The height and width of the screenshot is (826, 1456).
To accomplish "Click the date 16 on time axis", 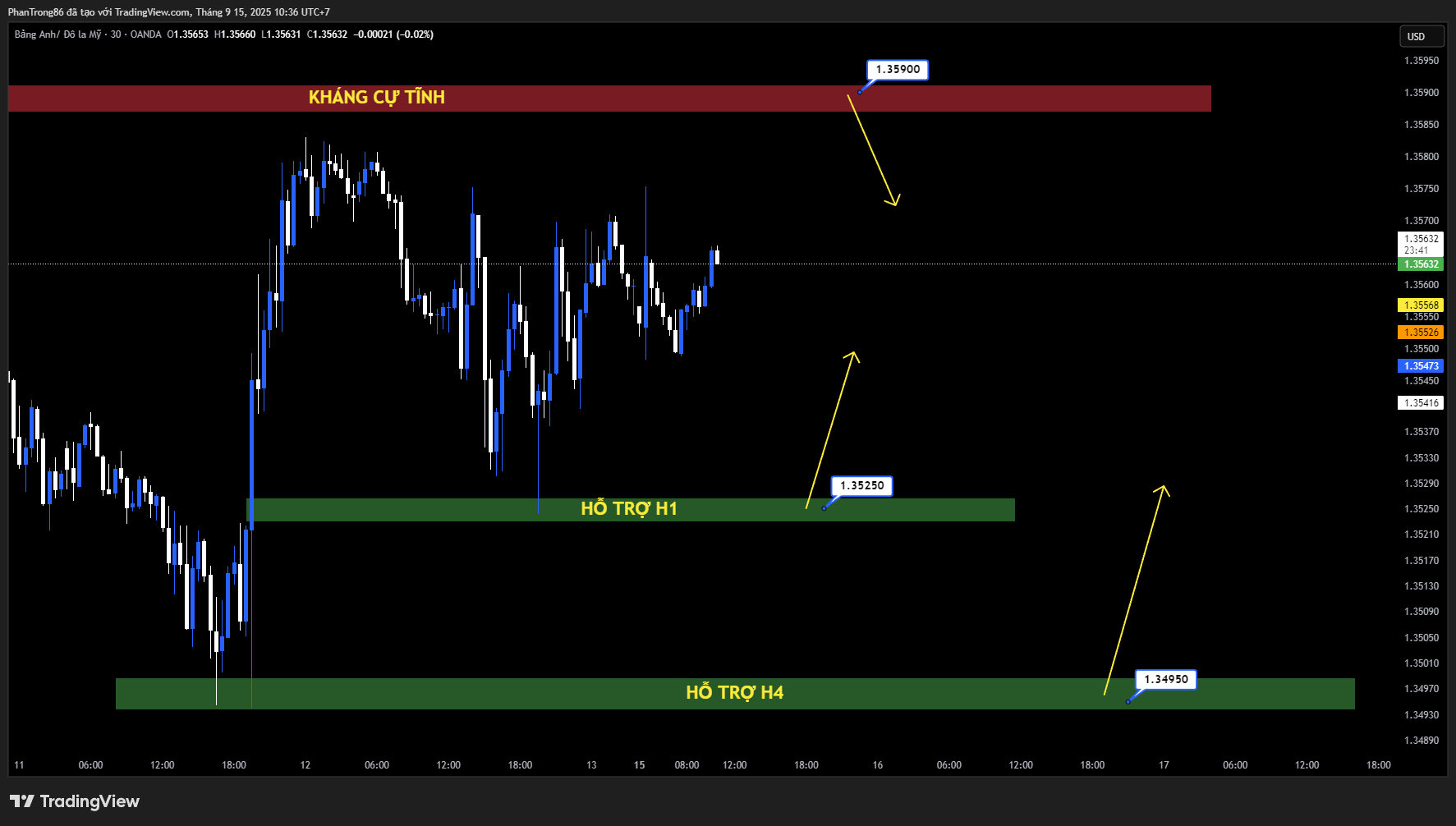I will tap(878, 765).
